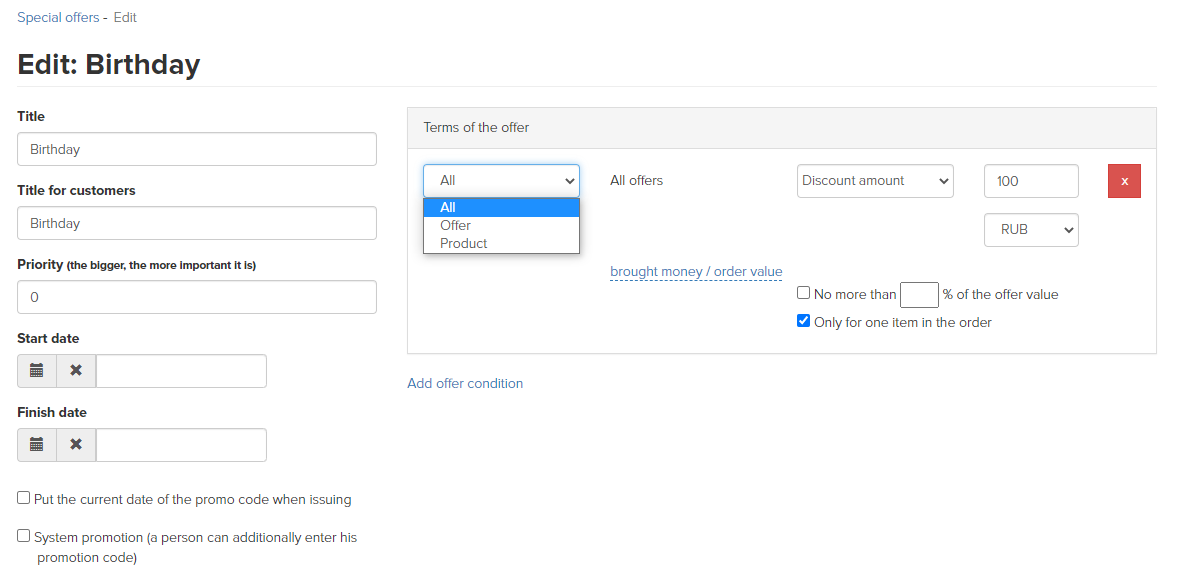Screen dimensions: 1178x570
Task: Click the 'Title for customers' text field
Action: 197,223
